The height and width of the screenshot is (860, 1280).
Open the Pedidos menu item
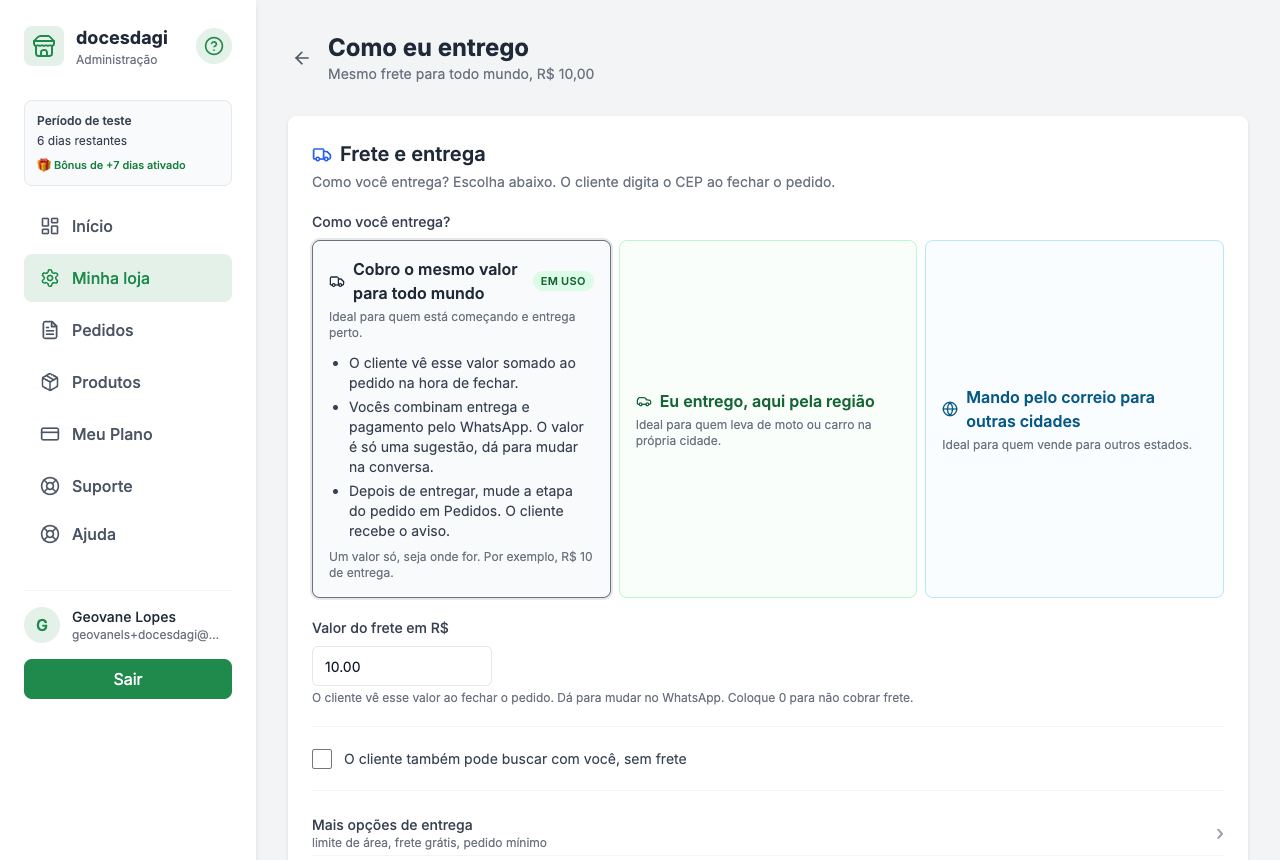(x=128, y=330)
